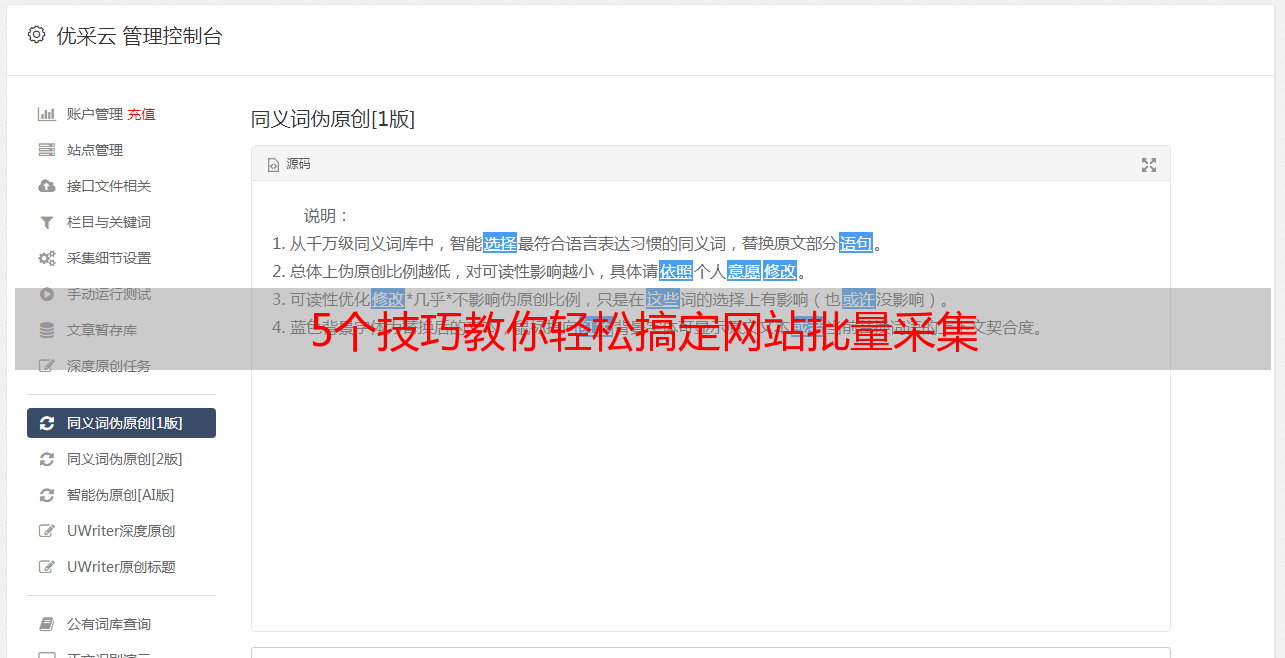Click the gear icon beside 优采云 管理控制台
1285x658 pixels.
click(x=37, y=35)
